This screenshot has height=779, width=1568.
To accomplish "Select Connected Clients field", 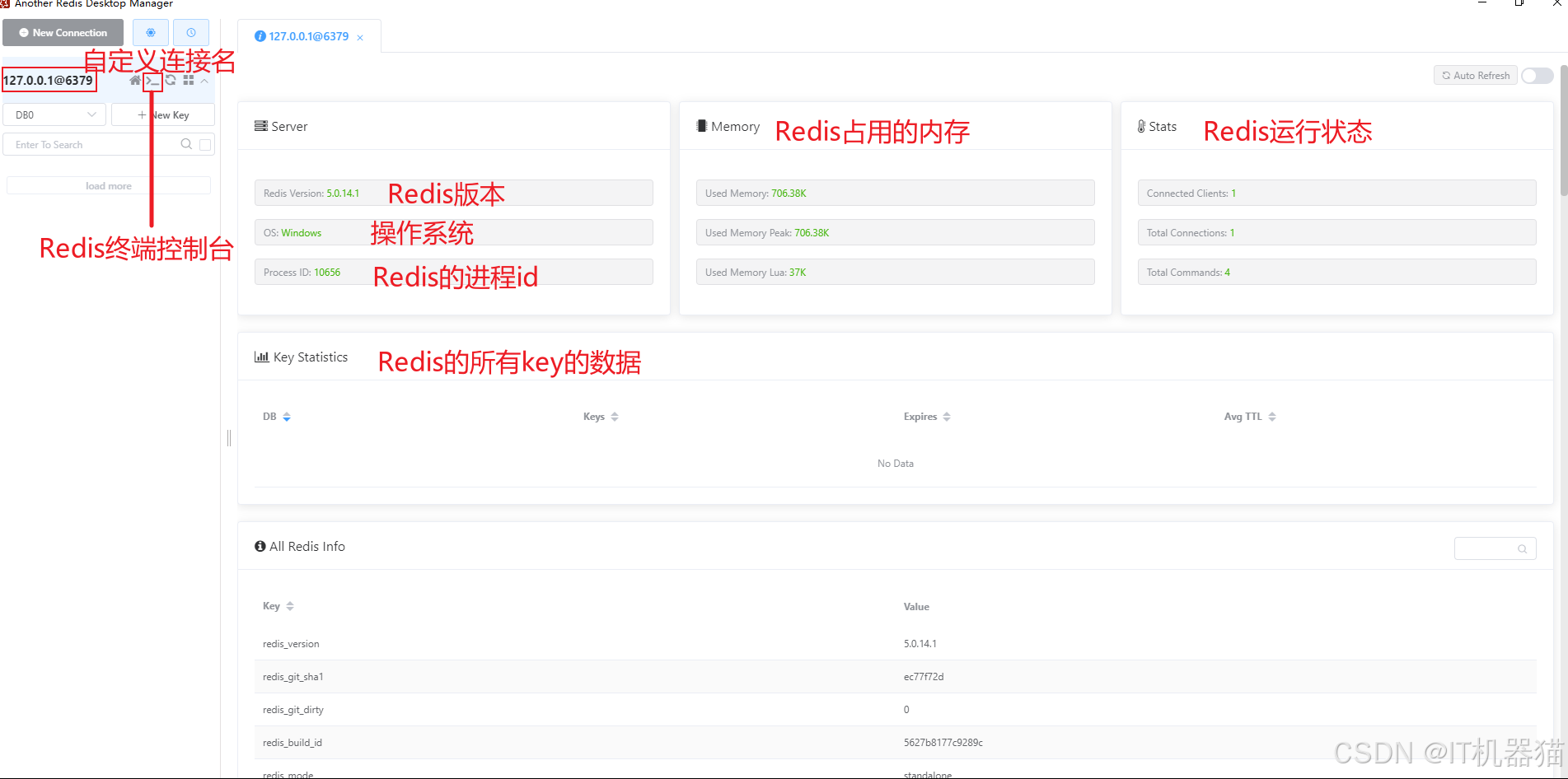I will pos(1337,193).
